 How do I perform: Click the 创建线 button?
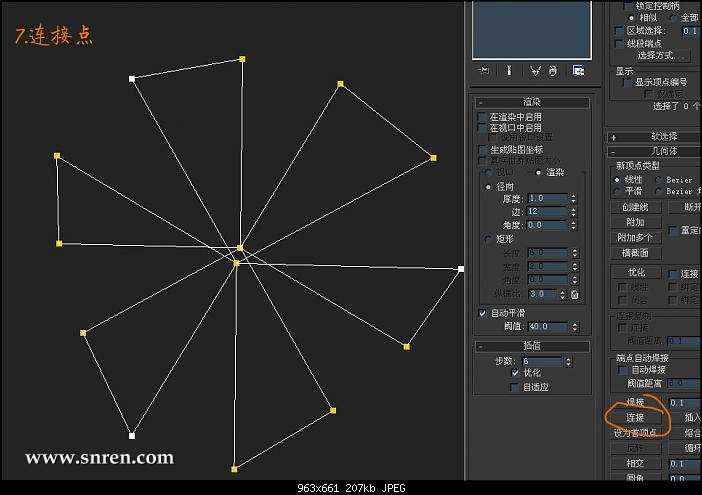tap(636, 207)
